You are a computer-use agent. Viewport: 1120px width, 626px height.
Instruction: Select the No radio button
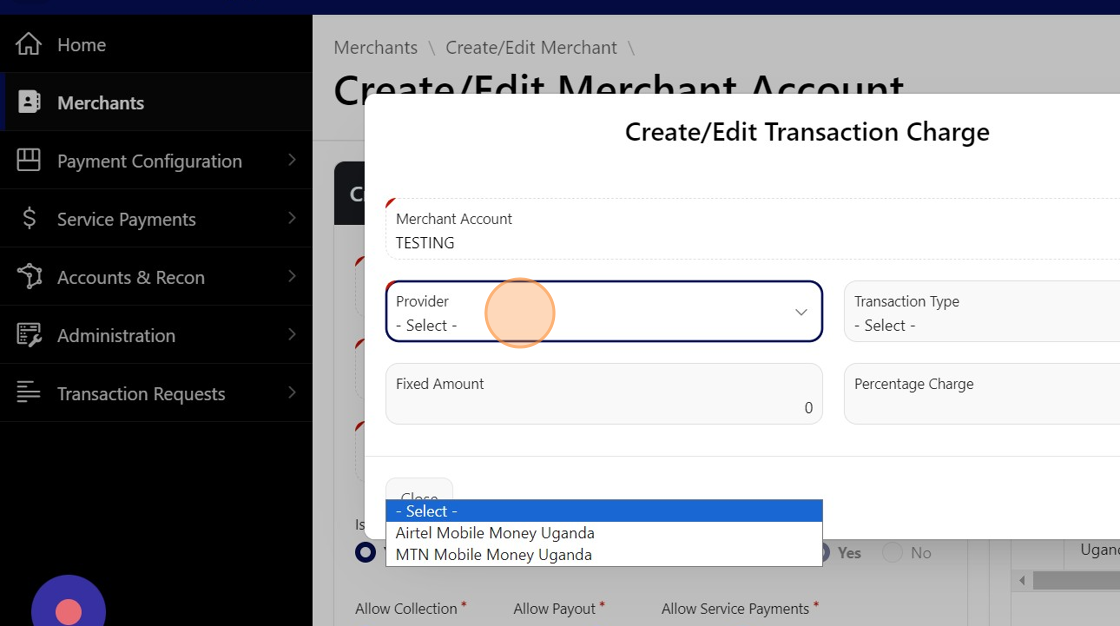tap(893, 553)
